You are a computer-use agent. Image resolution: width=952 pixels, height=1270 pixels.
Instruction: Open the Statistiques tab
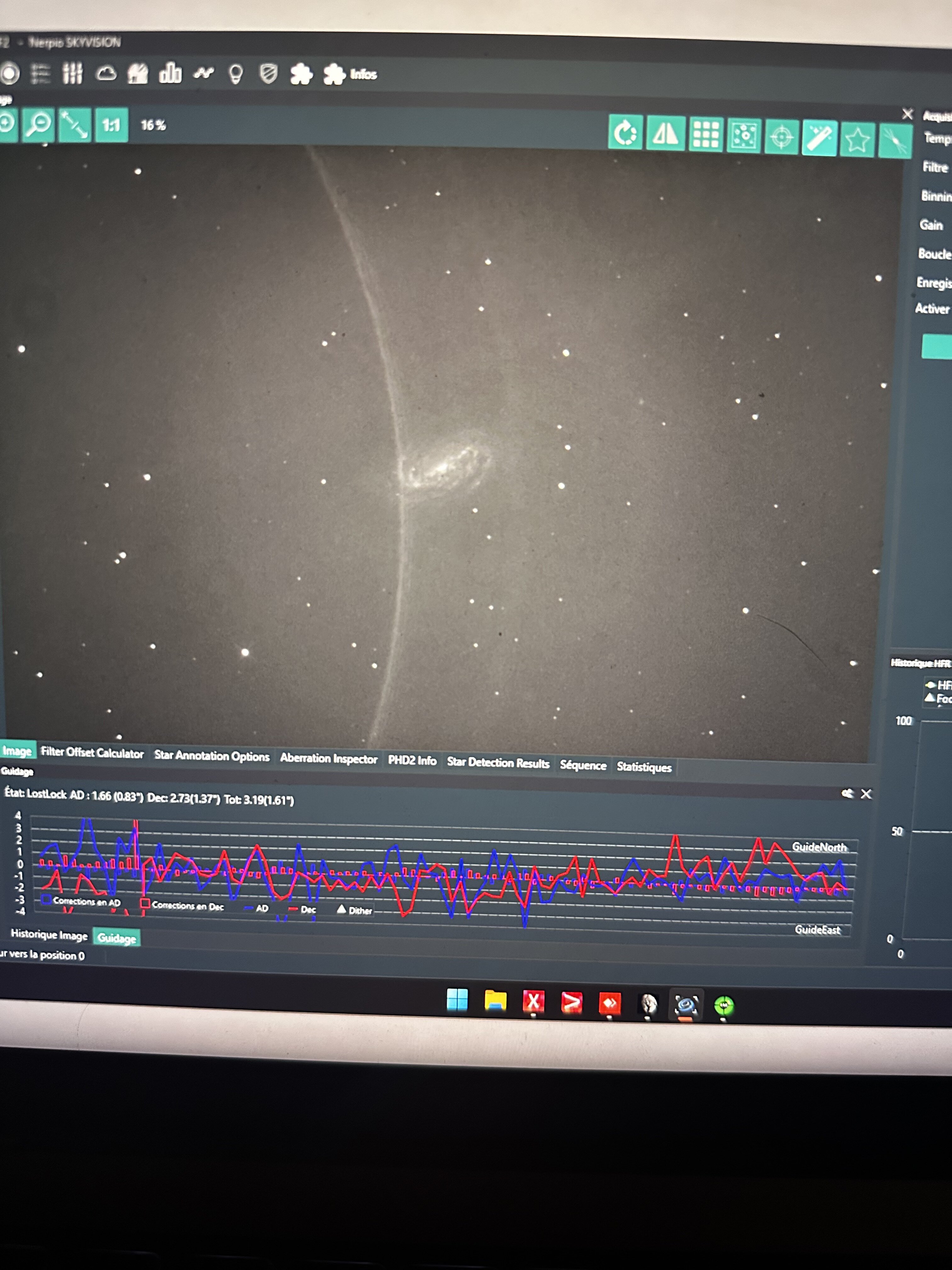pos(644,767)
